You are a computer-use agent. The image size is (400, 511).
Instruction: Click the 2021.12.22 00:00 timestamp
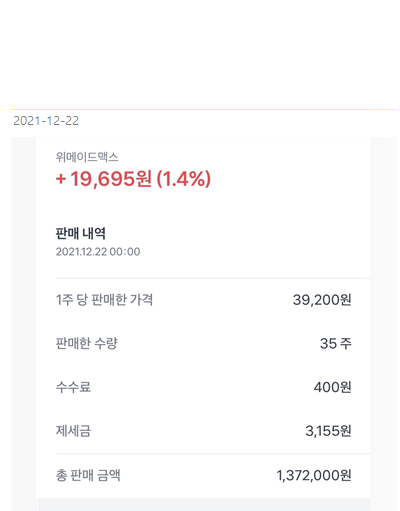tap(98, 252)
